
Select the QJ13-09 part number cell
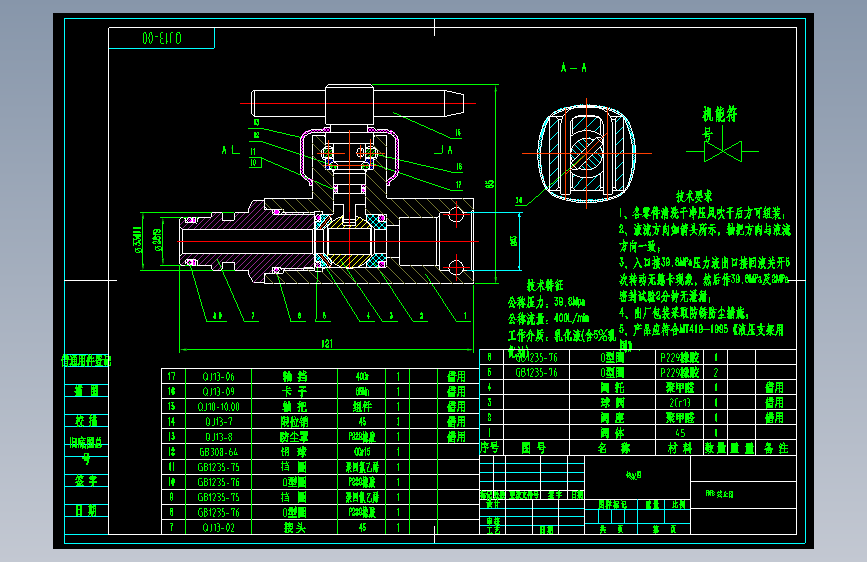[x=218, y=392]
